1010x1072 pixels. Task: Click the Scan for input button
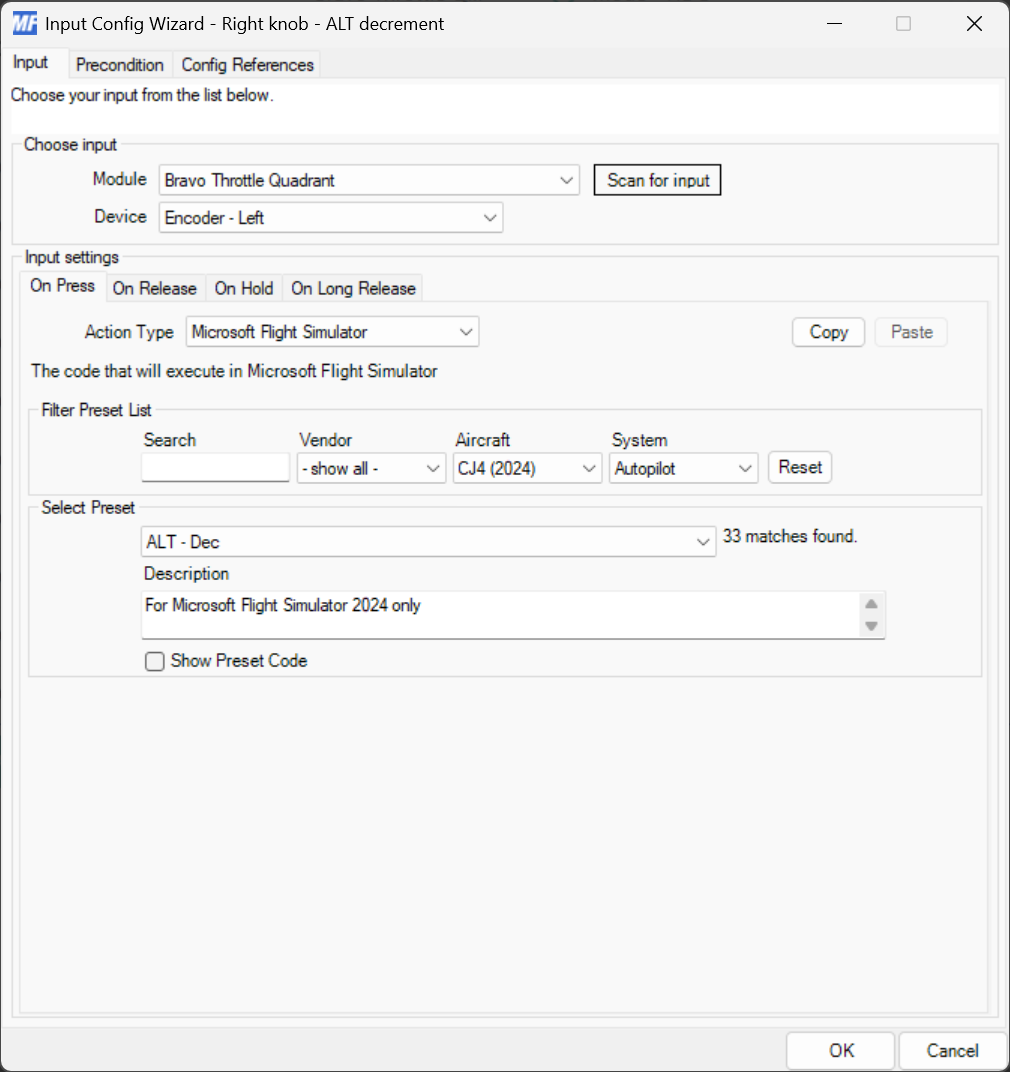point(657,180)
